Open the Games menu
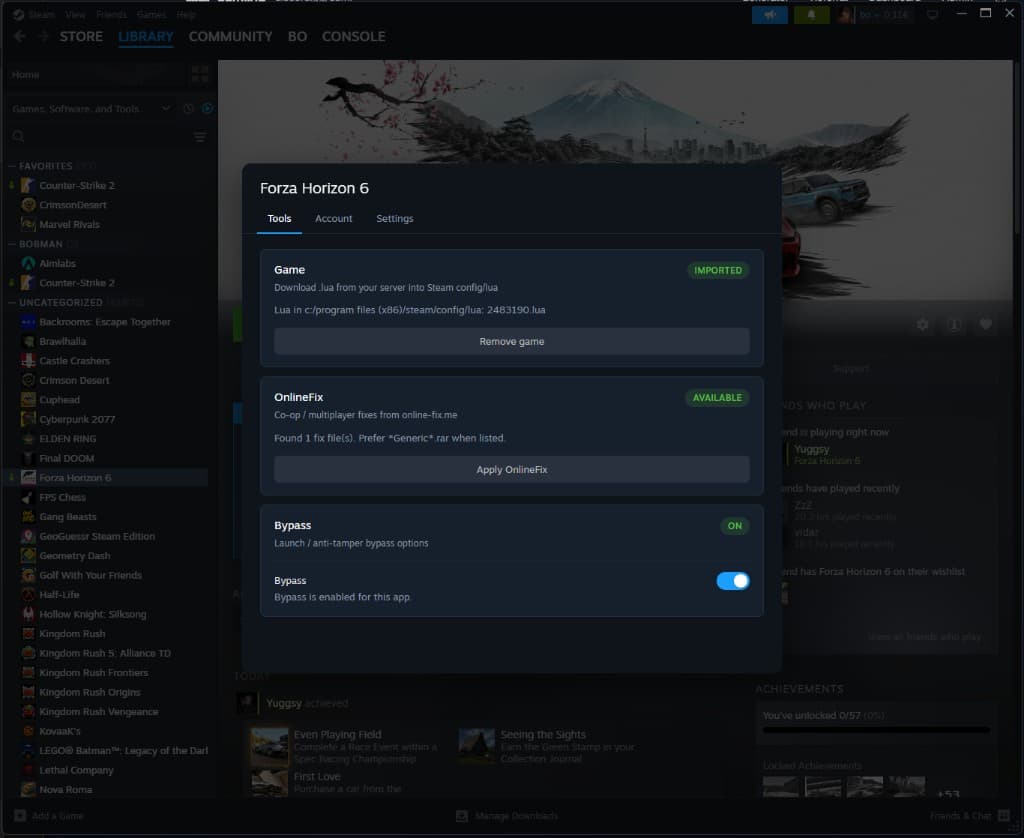This screenshot has height=838, width=1024. 151,14
